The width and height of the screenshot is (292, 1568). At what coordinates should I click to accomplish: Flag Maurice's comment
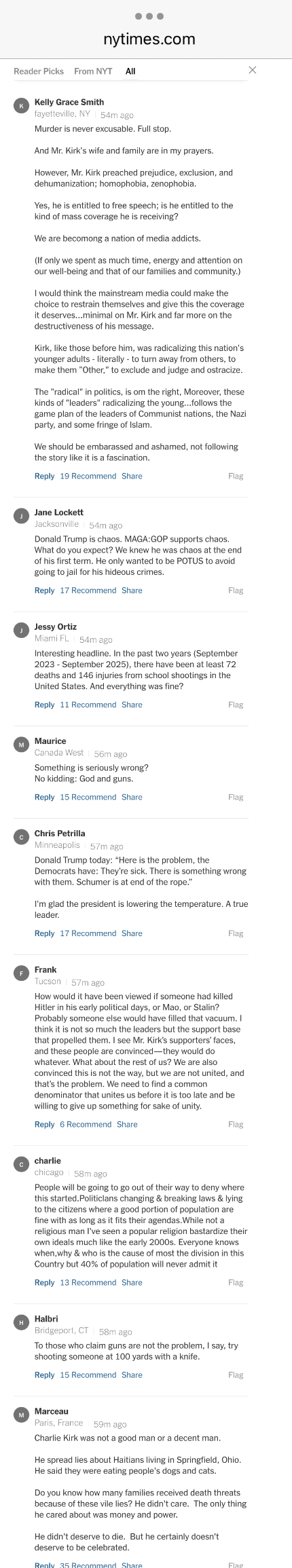tap(236, 797)
